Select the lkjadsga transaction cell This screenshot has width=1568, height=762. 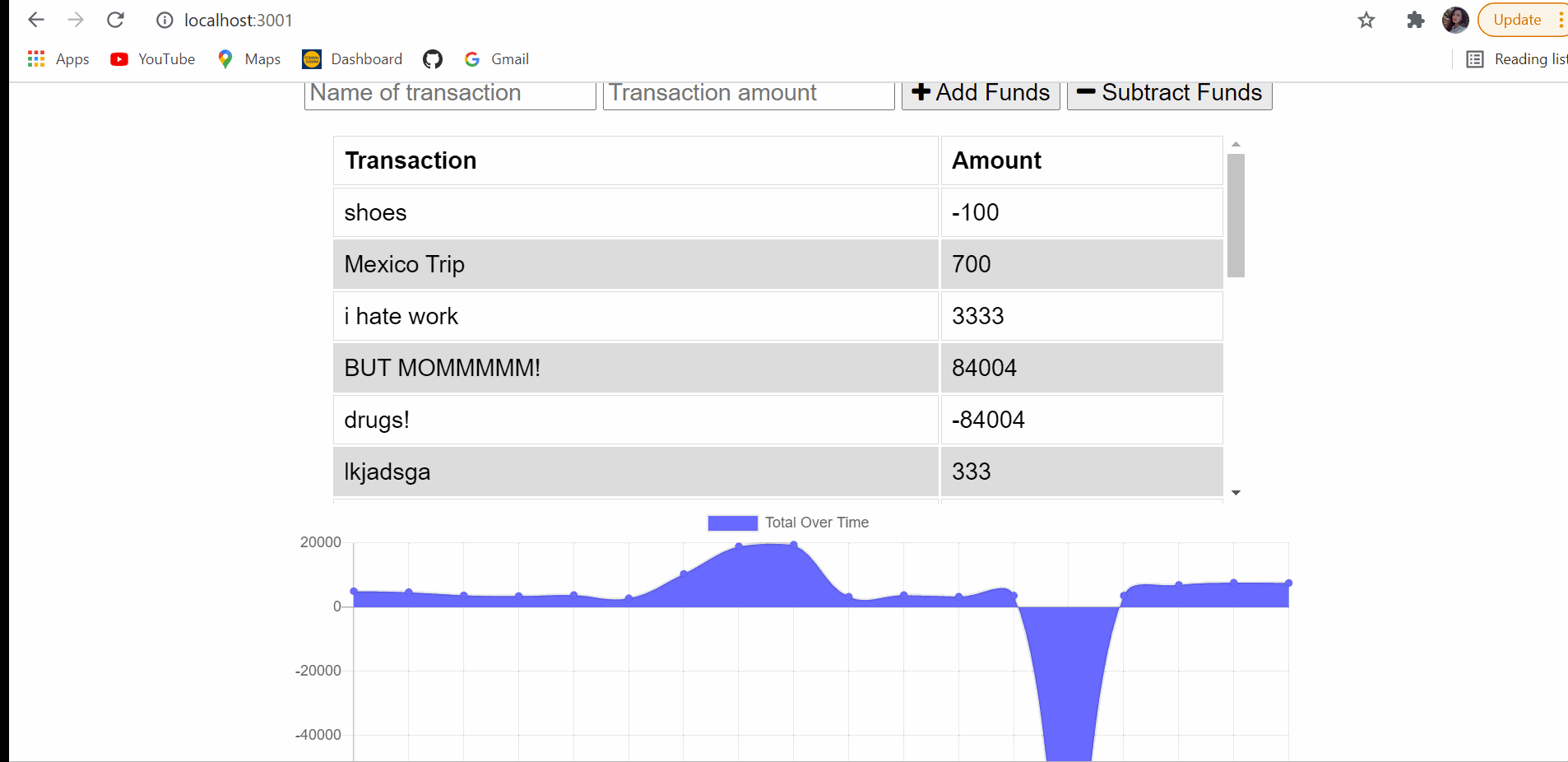pyautogui.click(x=636, y=472)
